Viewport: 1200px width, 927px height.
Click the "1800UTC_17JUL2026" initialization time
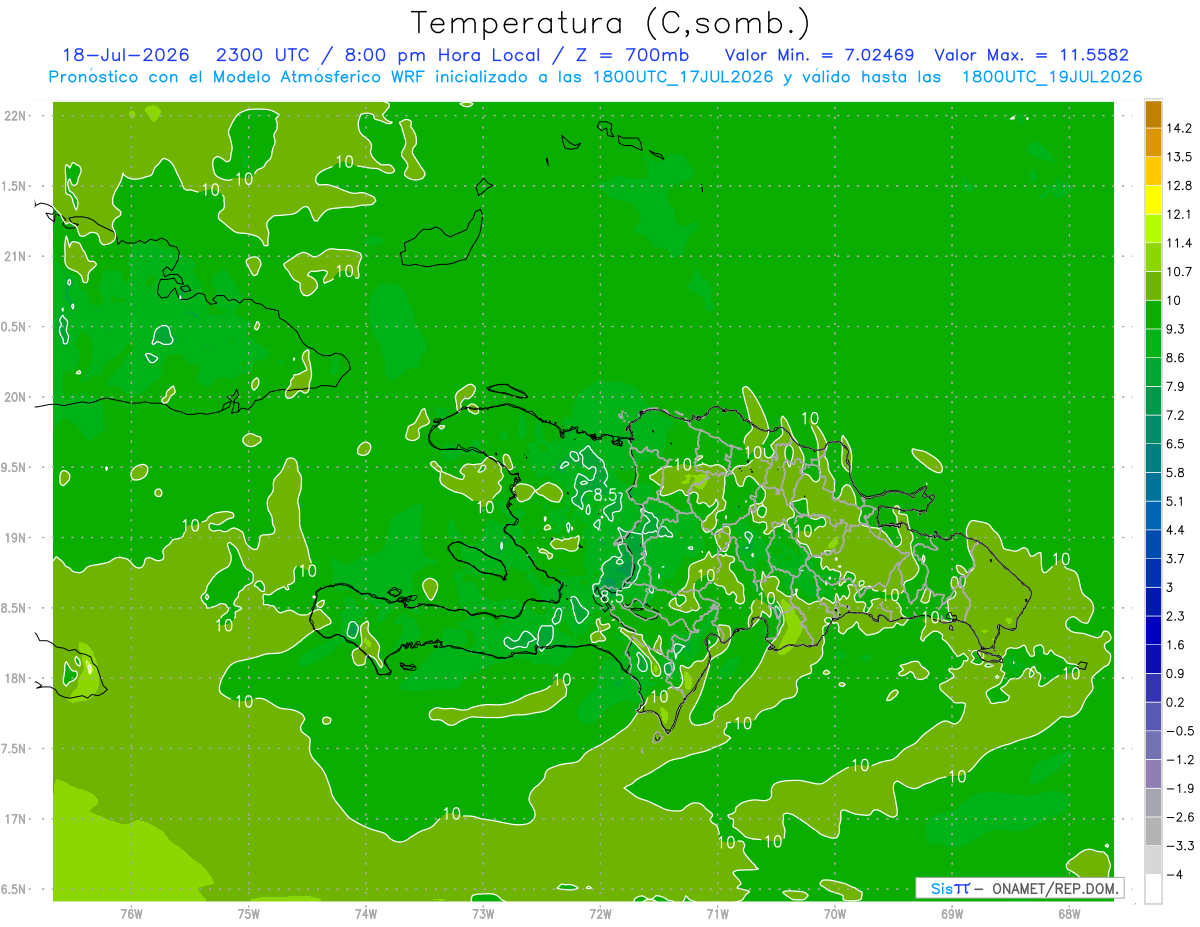pyautogui.click(x=682, y=77)
